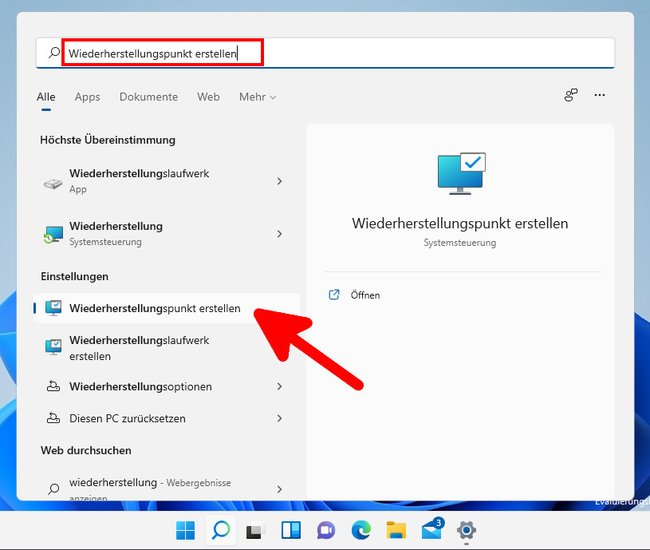Select Wiederherstellungspunkt erstellen result
Screen dimensions: 650x550
(166, 308)
